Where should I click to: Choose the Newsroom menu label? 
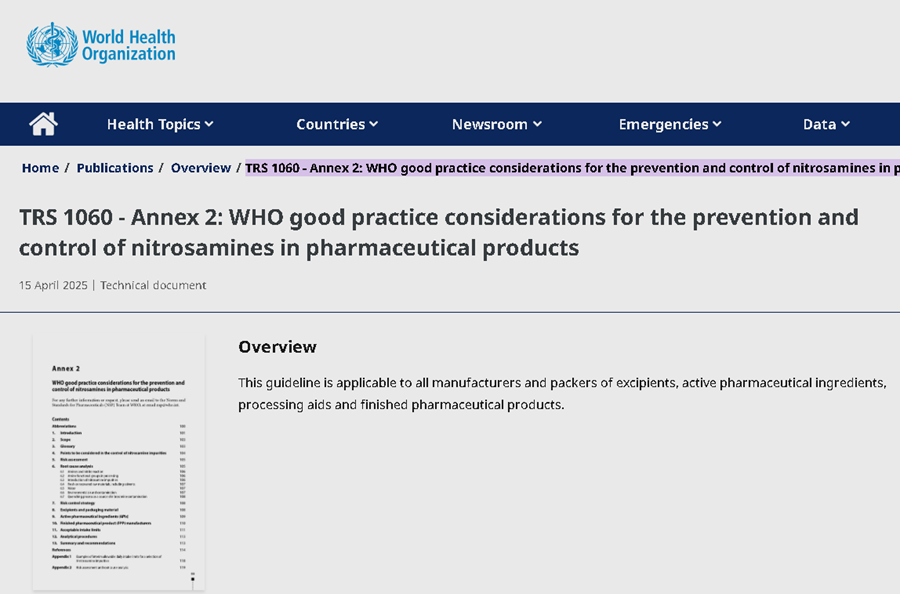click(x=489, y=124)
